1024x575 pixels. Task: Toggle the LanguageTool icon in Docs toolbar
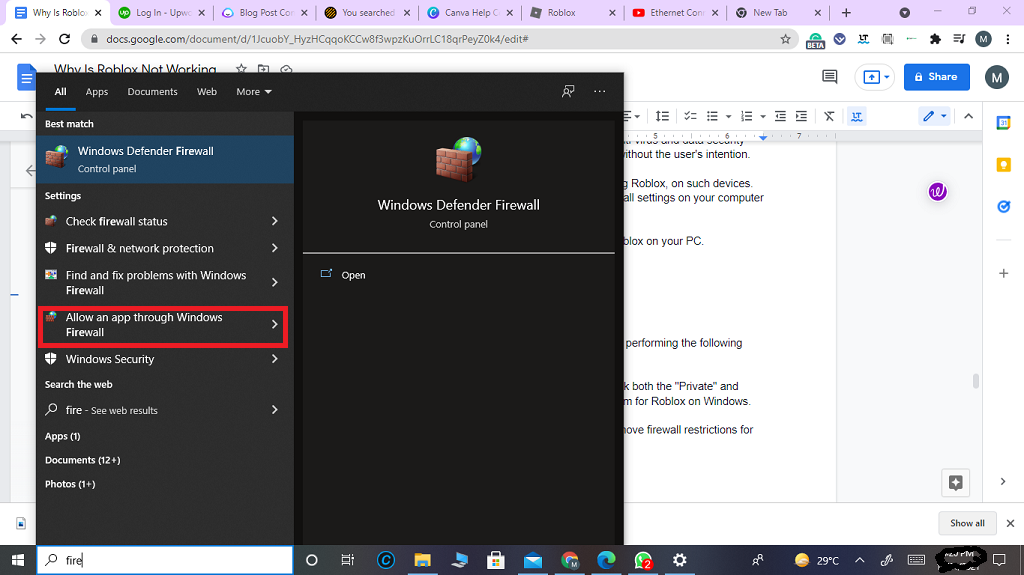point(856,116)
